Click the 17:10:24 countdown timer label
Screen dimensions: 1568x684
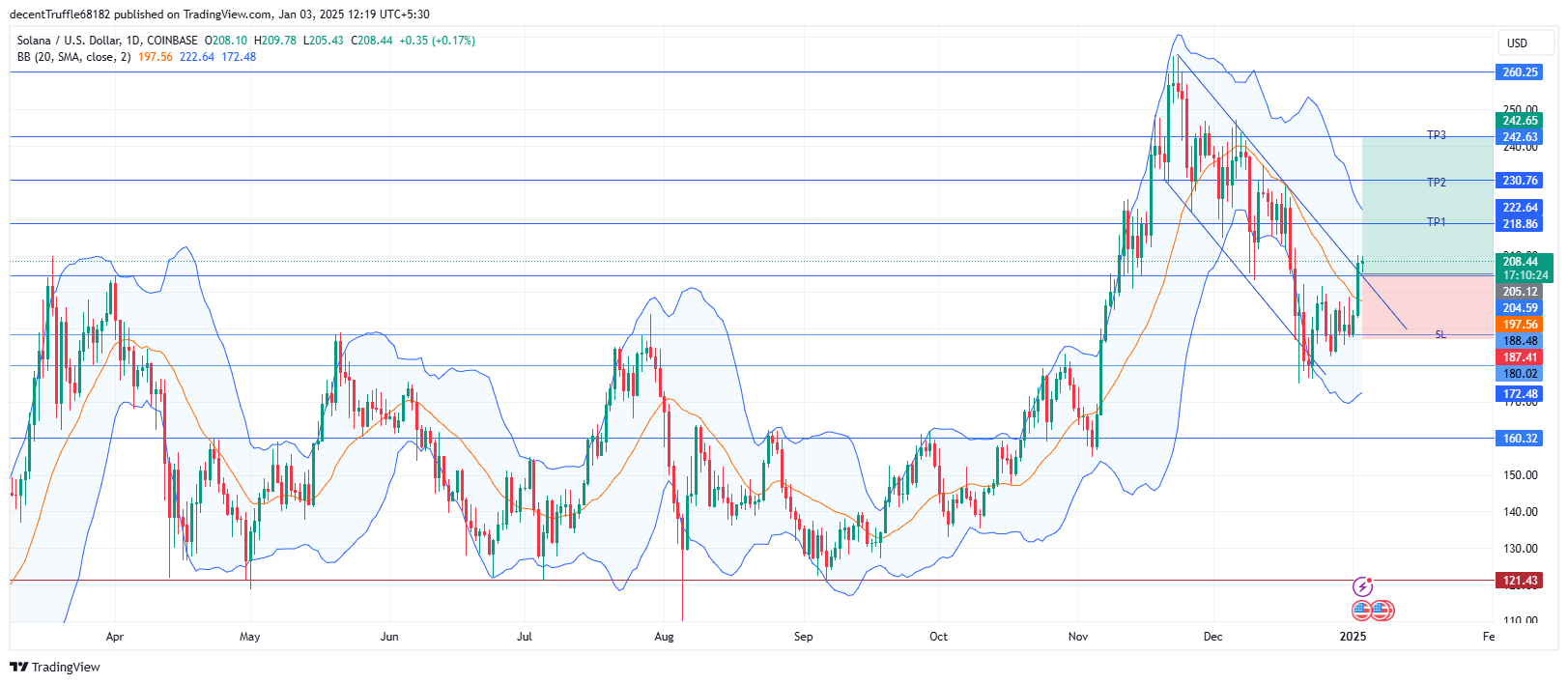pyautogui.click(x=1525, y=275)
